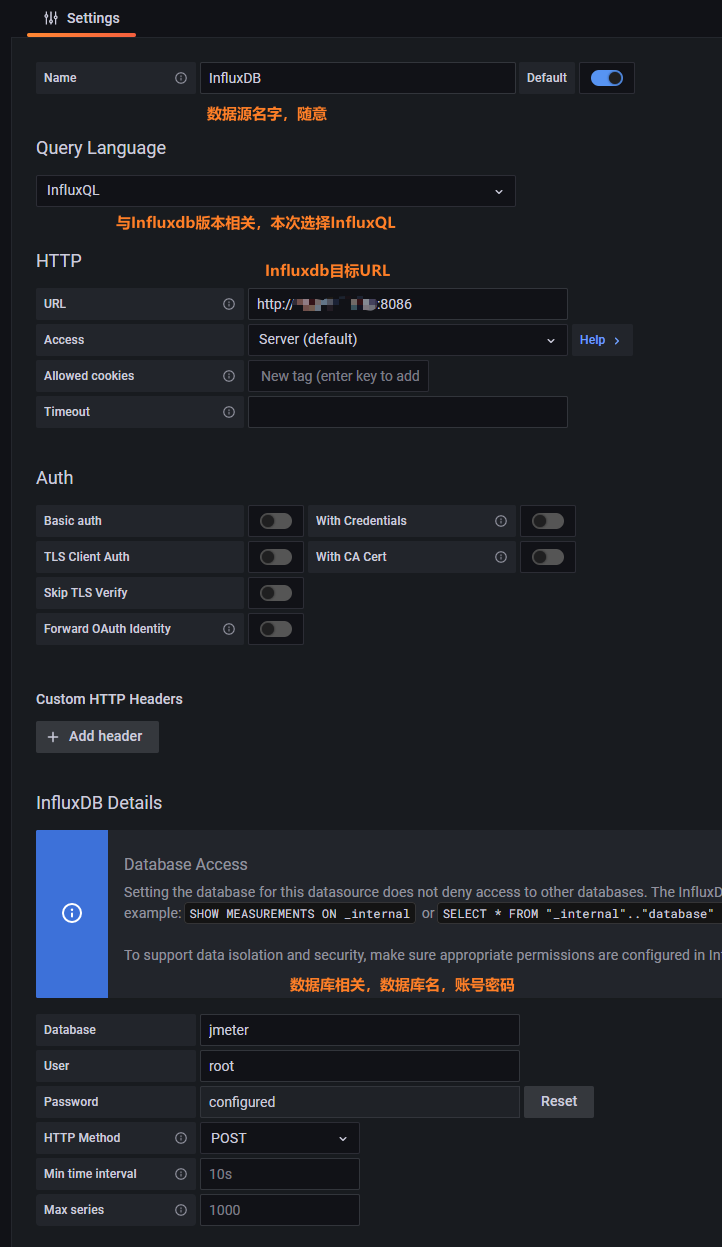Image resolution: width=722 pixels, height=1247 pixels.
Task: Click the HTTP section heading
Action: pyautogui.click(x=59, y=261)
